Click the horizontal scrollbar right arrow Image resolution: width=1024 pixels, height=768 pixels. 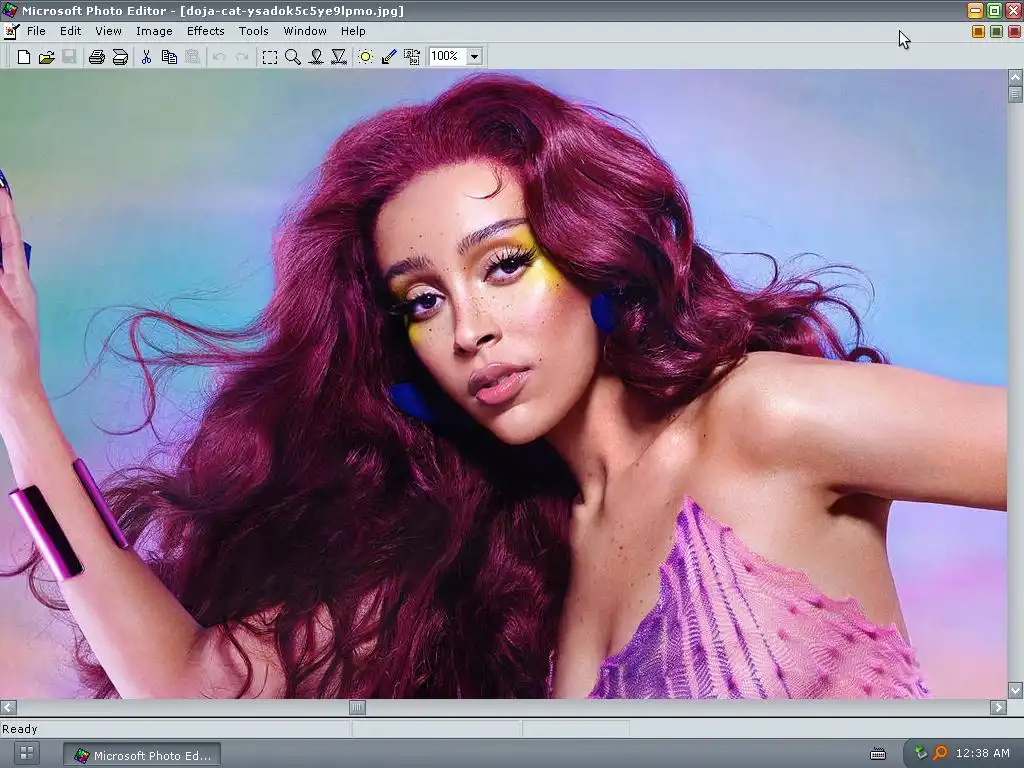[x=998, y=707]
